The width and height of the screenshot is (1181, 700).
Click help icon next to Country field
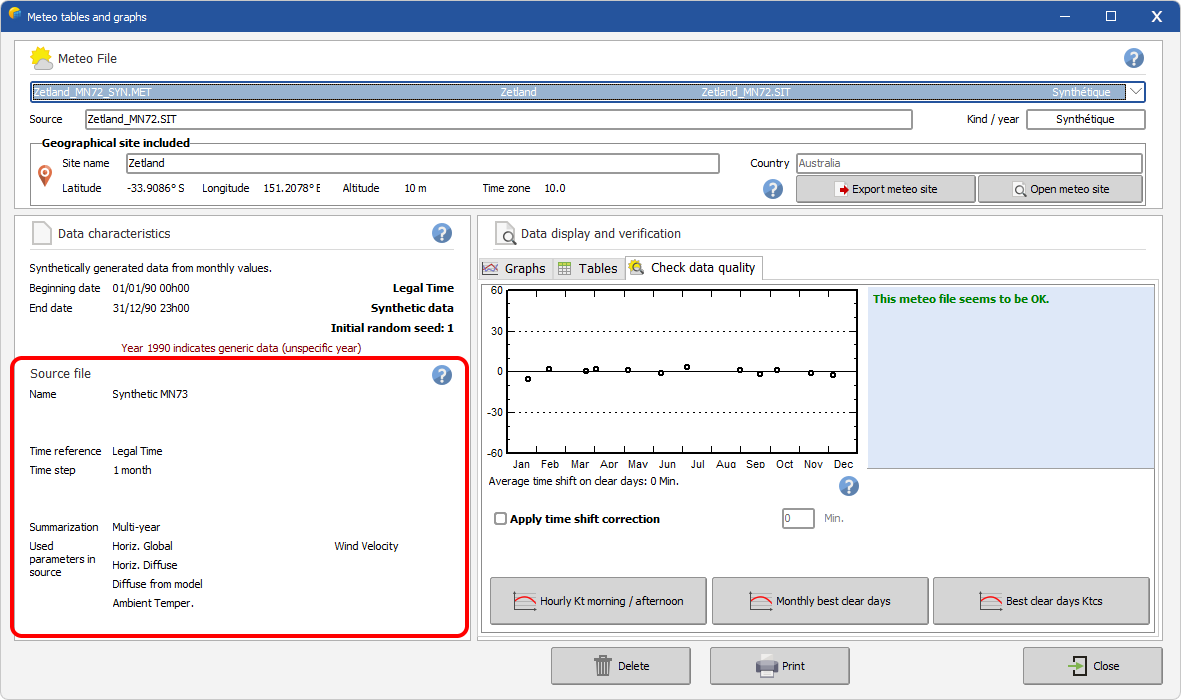[773, 189]
